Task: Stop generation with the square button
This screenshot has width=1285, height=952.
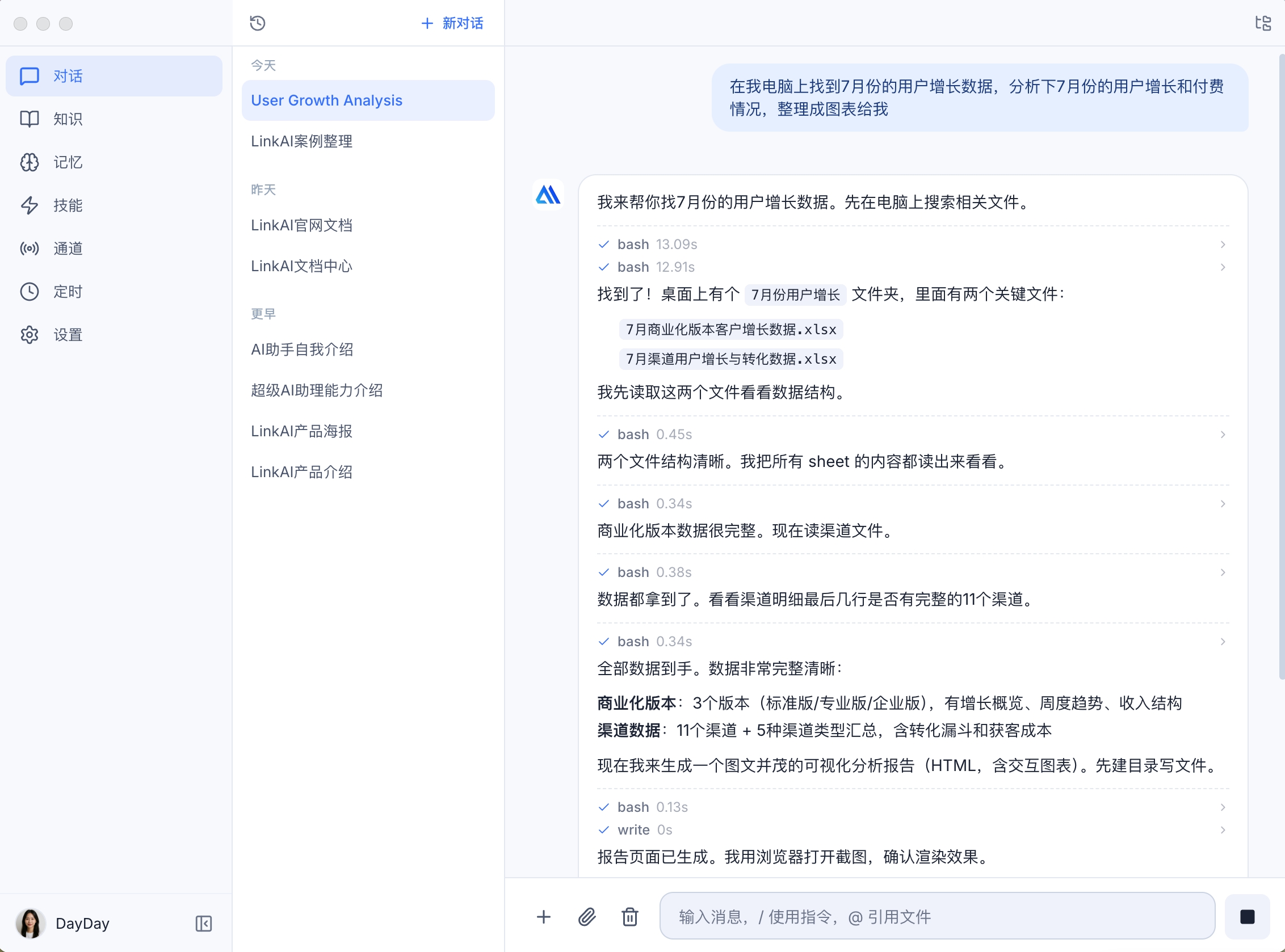Action: (1247, 916)
